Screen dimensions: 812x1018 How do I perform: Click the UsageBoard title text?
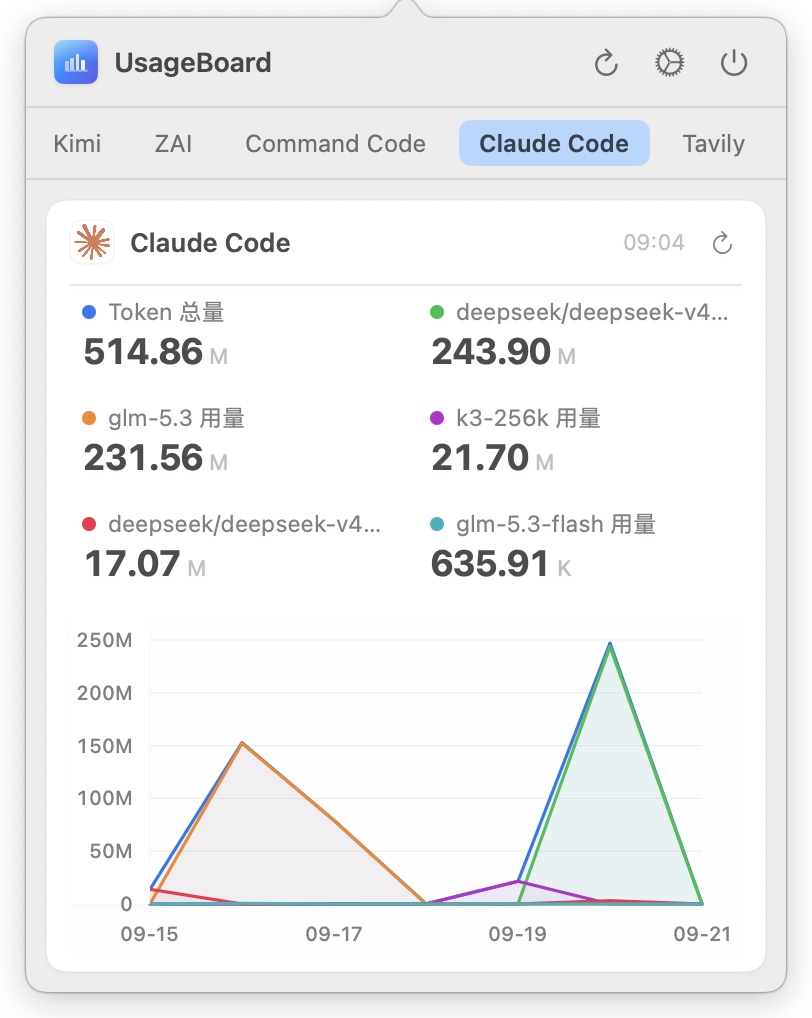[x=193, y=62]
